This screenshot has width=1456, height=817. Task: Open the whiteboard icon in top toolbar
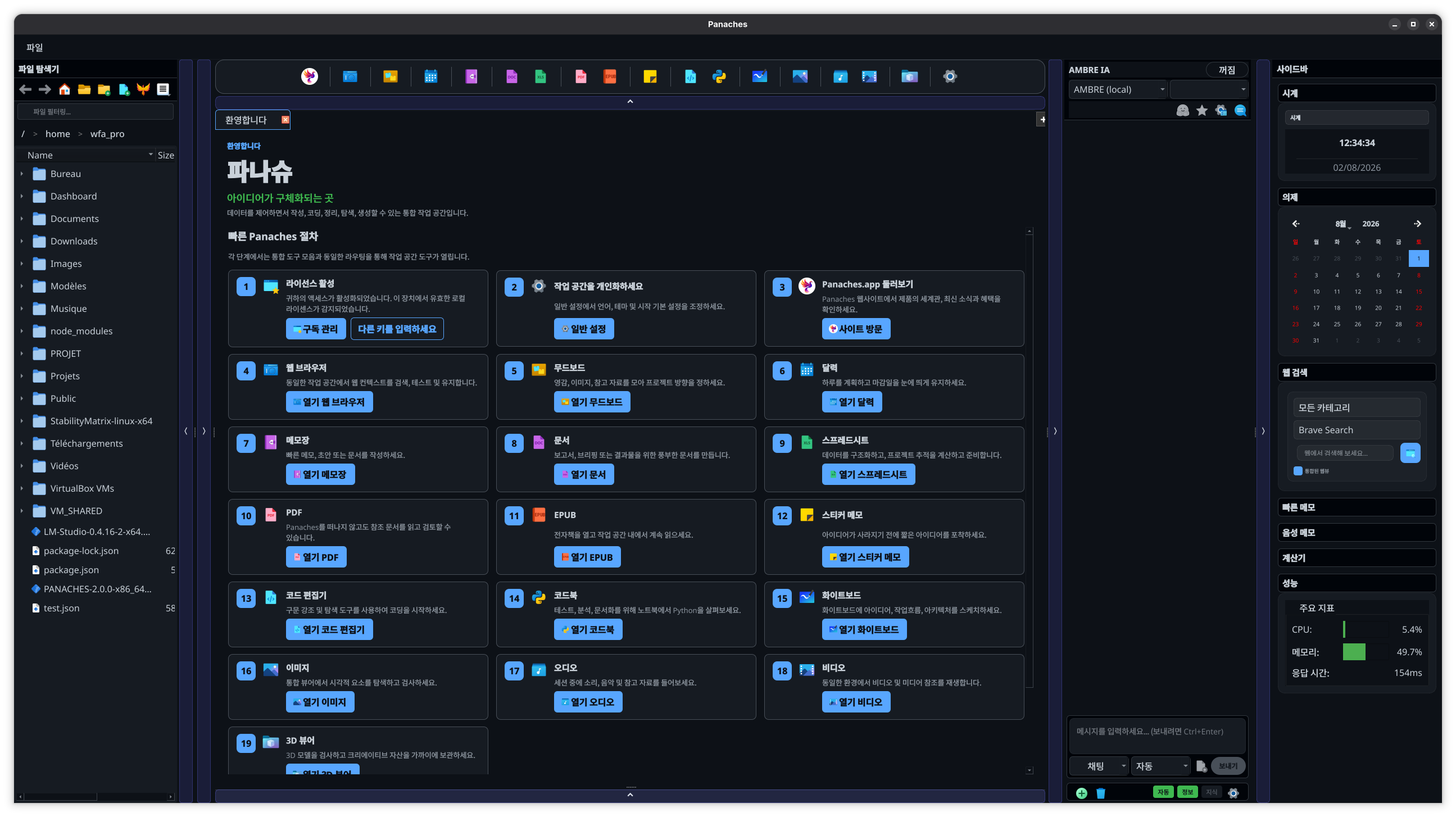pos(760,76)
